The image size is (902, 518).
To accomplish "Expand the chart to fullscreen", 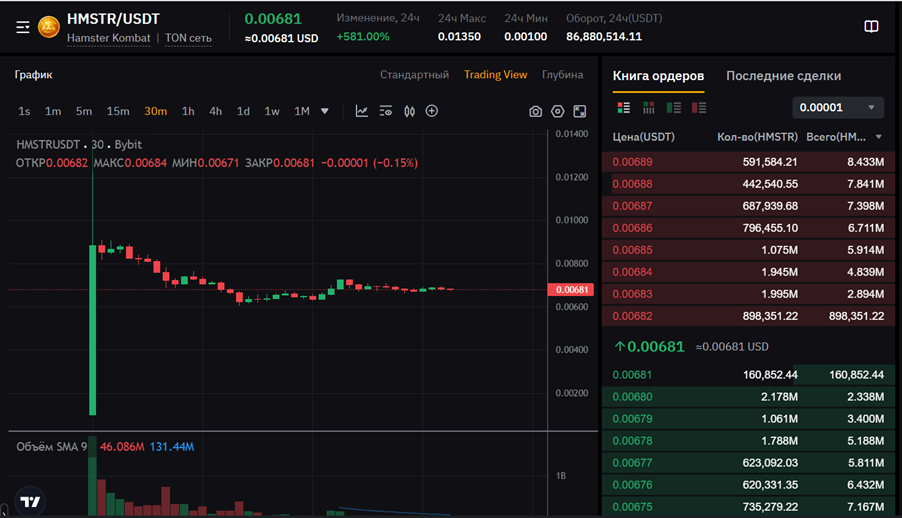I will click(x=580, y=112).
